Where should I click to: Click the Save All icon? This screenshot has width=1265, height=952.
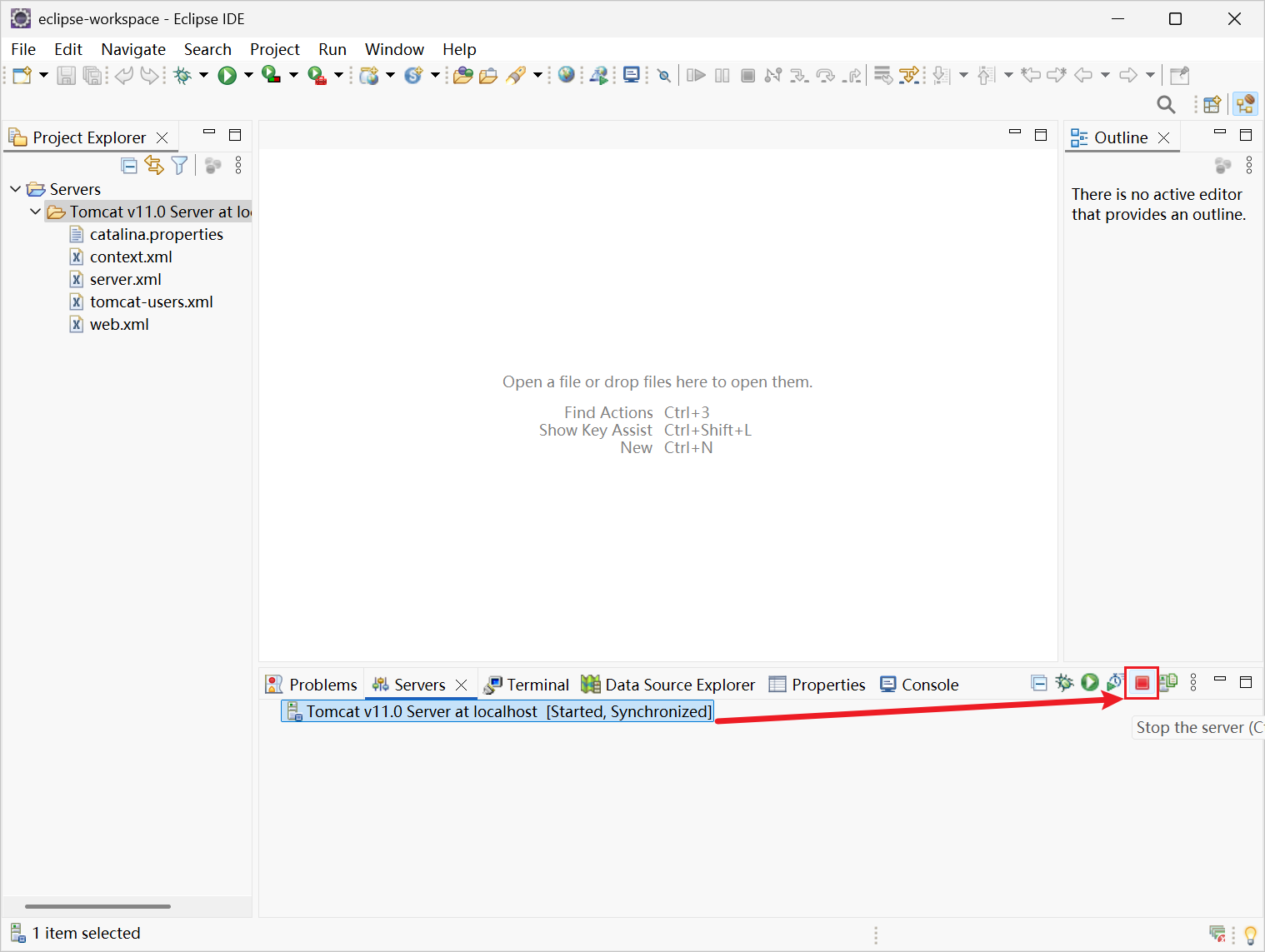pyautogui.click(x=92, y=76)
